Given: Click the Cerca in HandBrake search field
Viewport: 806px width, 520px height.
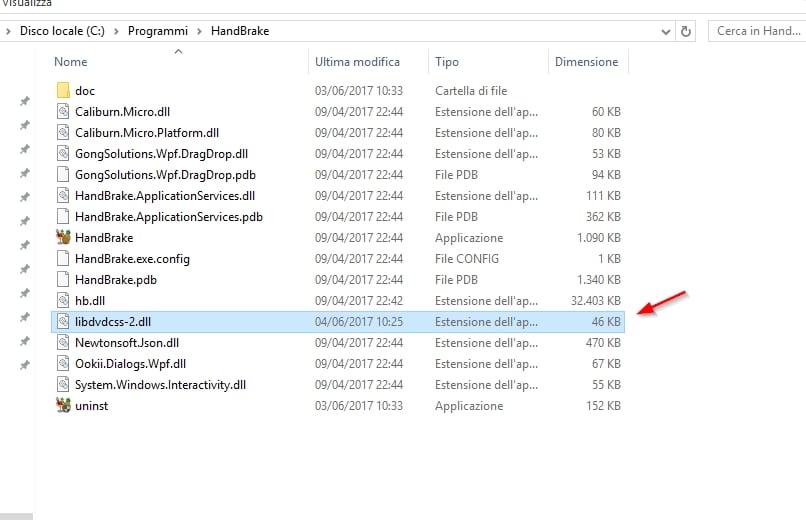Looking at the screenshot, I should tap(757, 31).
